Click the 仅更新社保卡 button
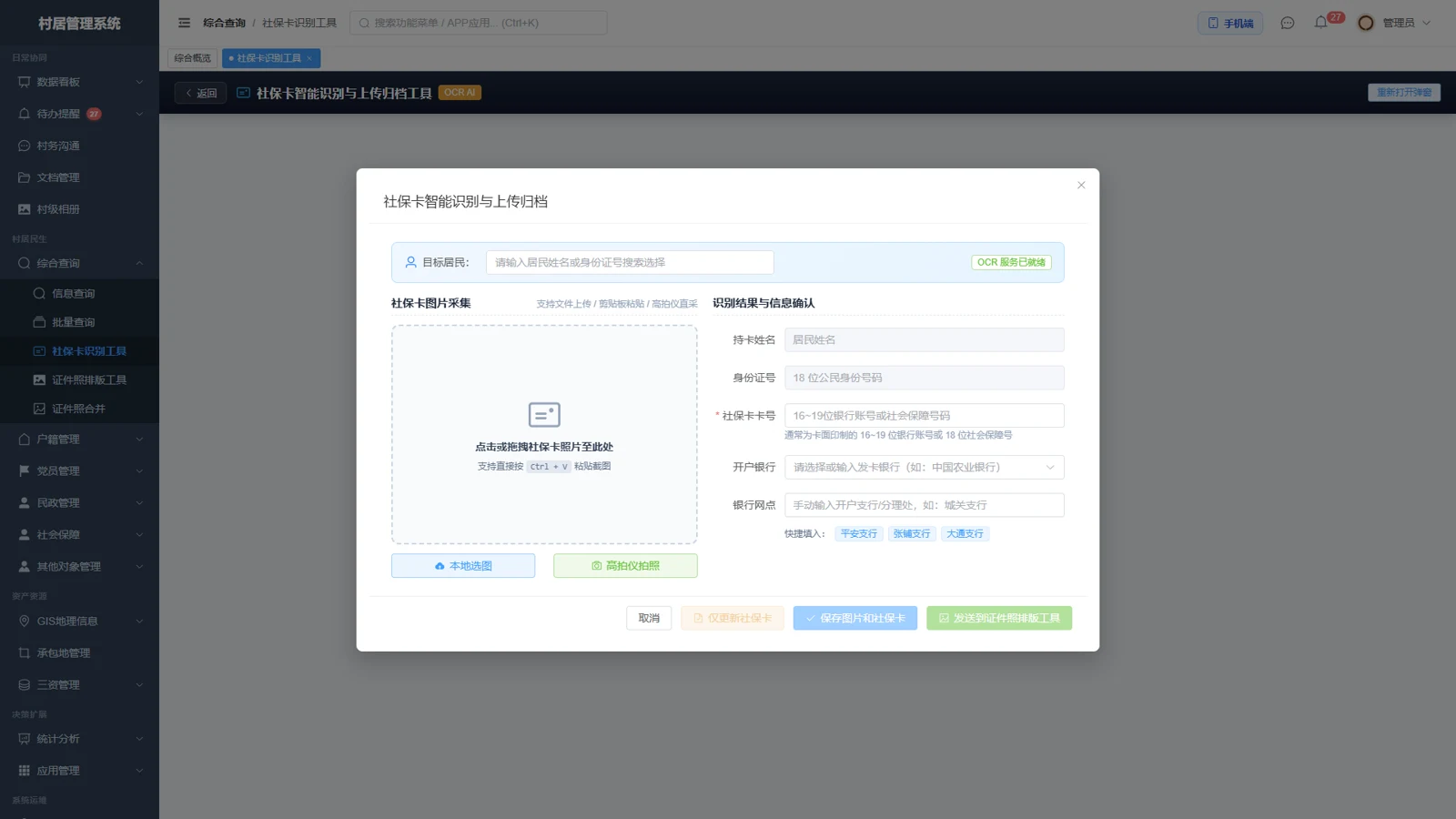The height and width of the screenshot is (819, 1456). point(733,619)
